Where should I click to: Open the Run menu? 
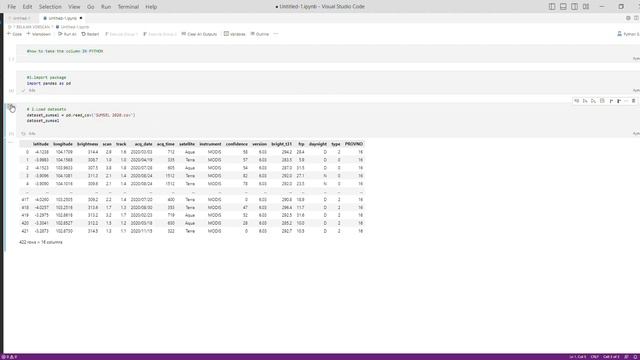[106, 7]
